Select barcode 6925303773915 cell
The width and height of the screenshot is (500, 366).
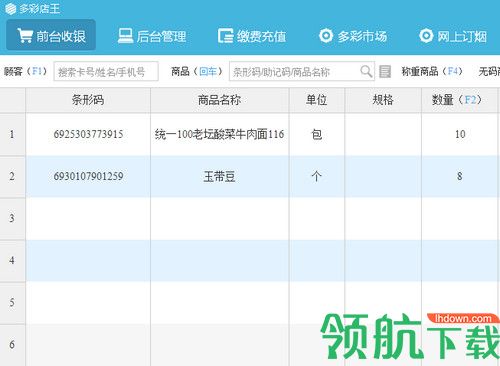click(x=88, y=134)
